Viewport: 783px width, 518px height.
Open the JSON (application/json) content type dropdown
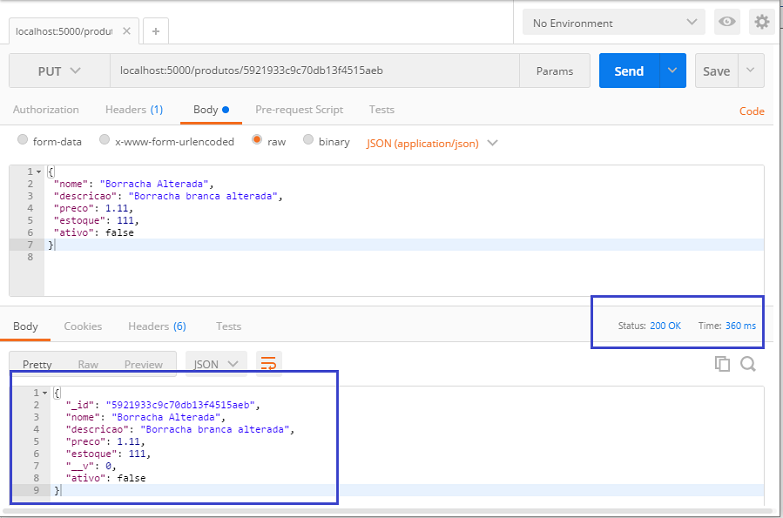[x=432, y=143]
